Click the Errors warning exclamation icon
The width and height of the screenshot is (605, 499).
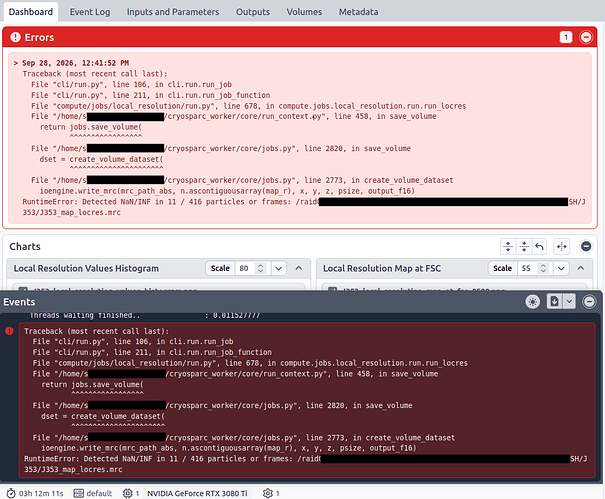pos(15,37)
